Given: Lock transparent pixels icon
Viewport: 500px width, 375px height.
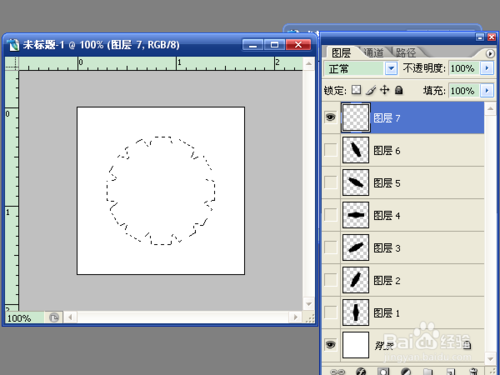Looking at the screenshot, I should tap(356, 90).
